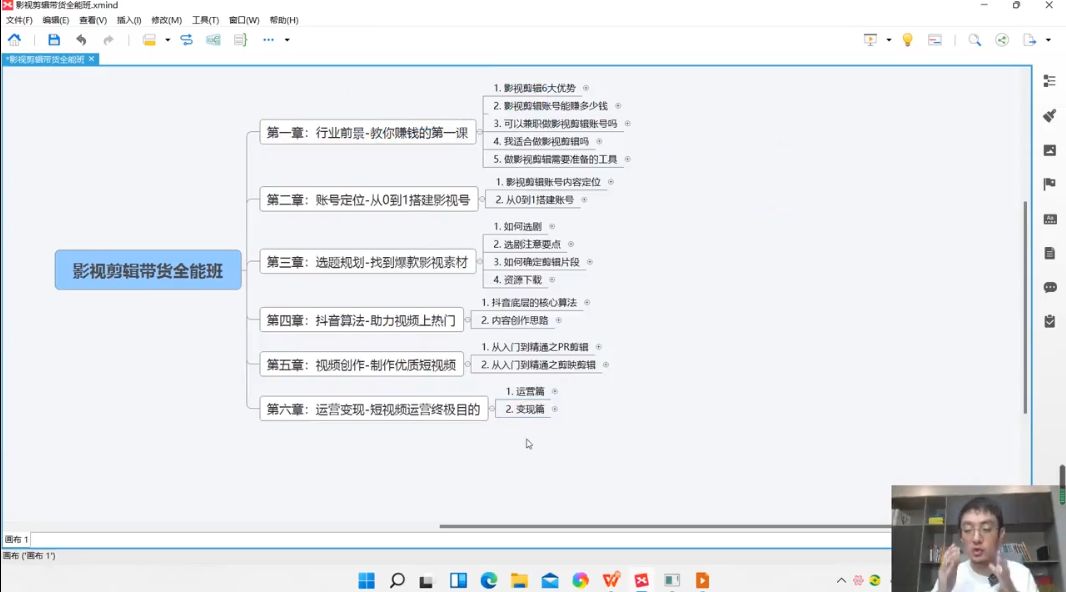Export the mind map file
Screen dimensions: 1066x592
[1029, 40]
